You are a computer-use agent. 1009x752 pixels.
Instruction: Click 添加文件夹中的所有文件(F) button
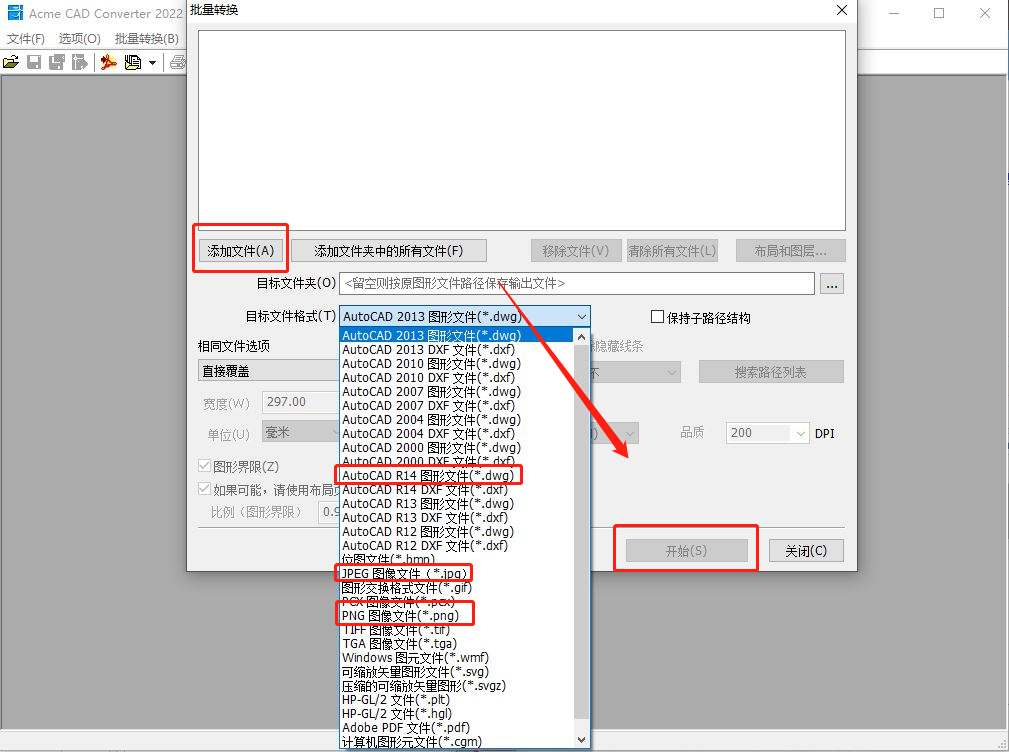click(x=389, y=251)
